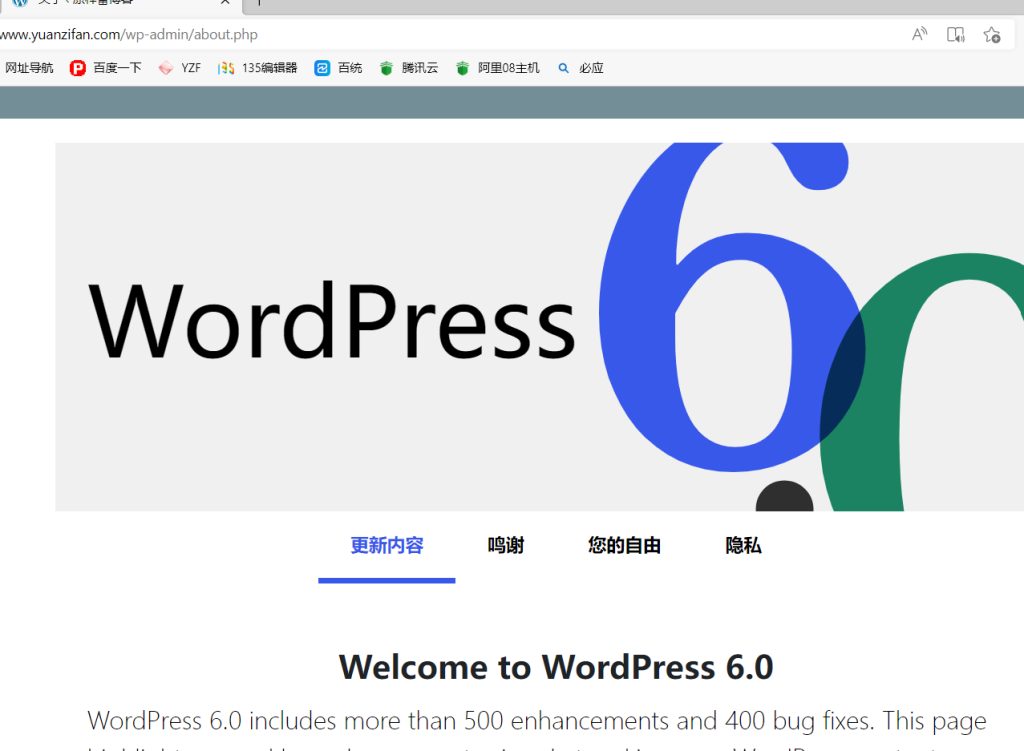Open the 135编辑器 bookmark
This screenshot has height=751, width=1024.
[x=258, y=68]
